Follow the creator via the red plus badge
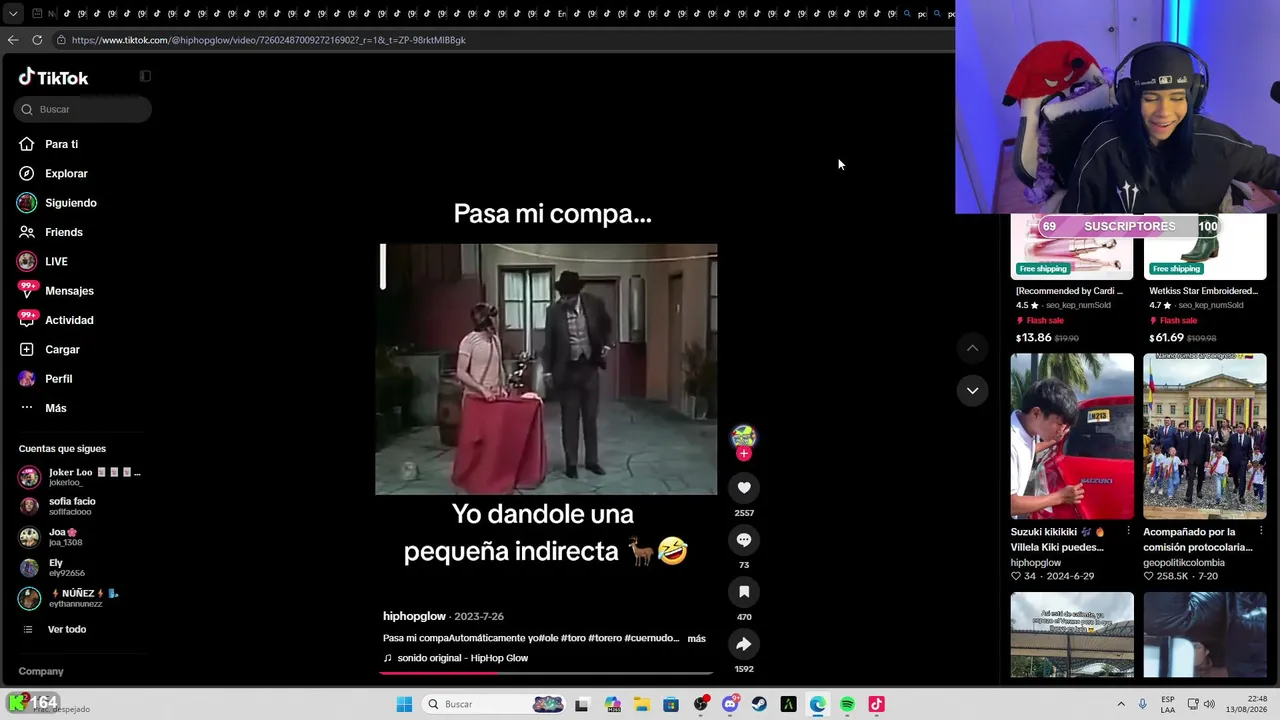This screenshot has width=1280, height=720. click(743, 454)
